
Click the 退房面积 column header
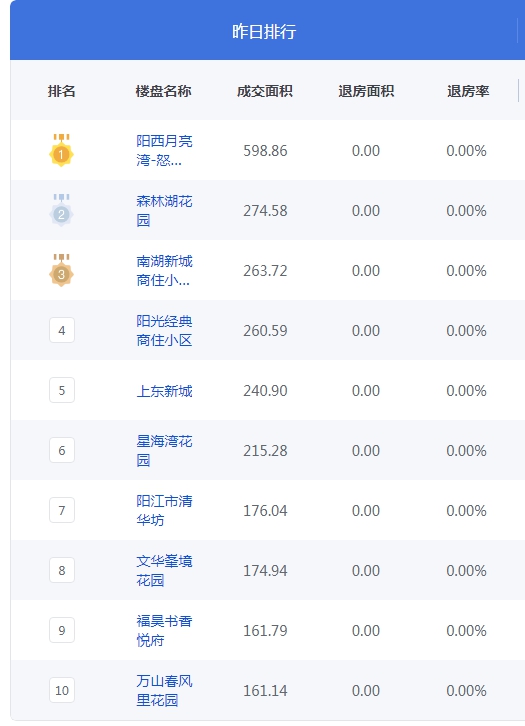click(366, 91)
